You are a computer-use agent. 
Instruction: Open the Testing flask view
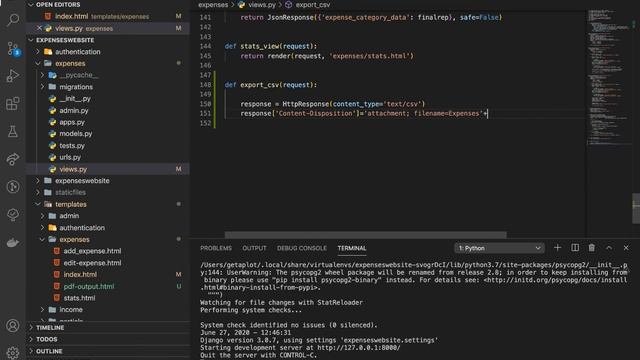[x=13, y=131]
